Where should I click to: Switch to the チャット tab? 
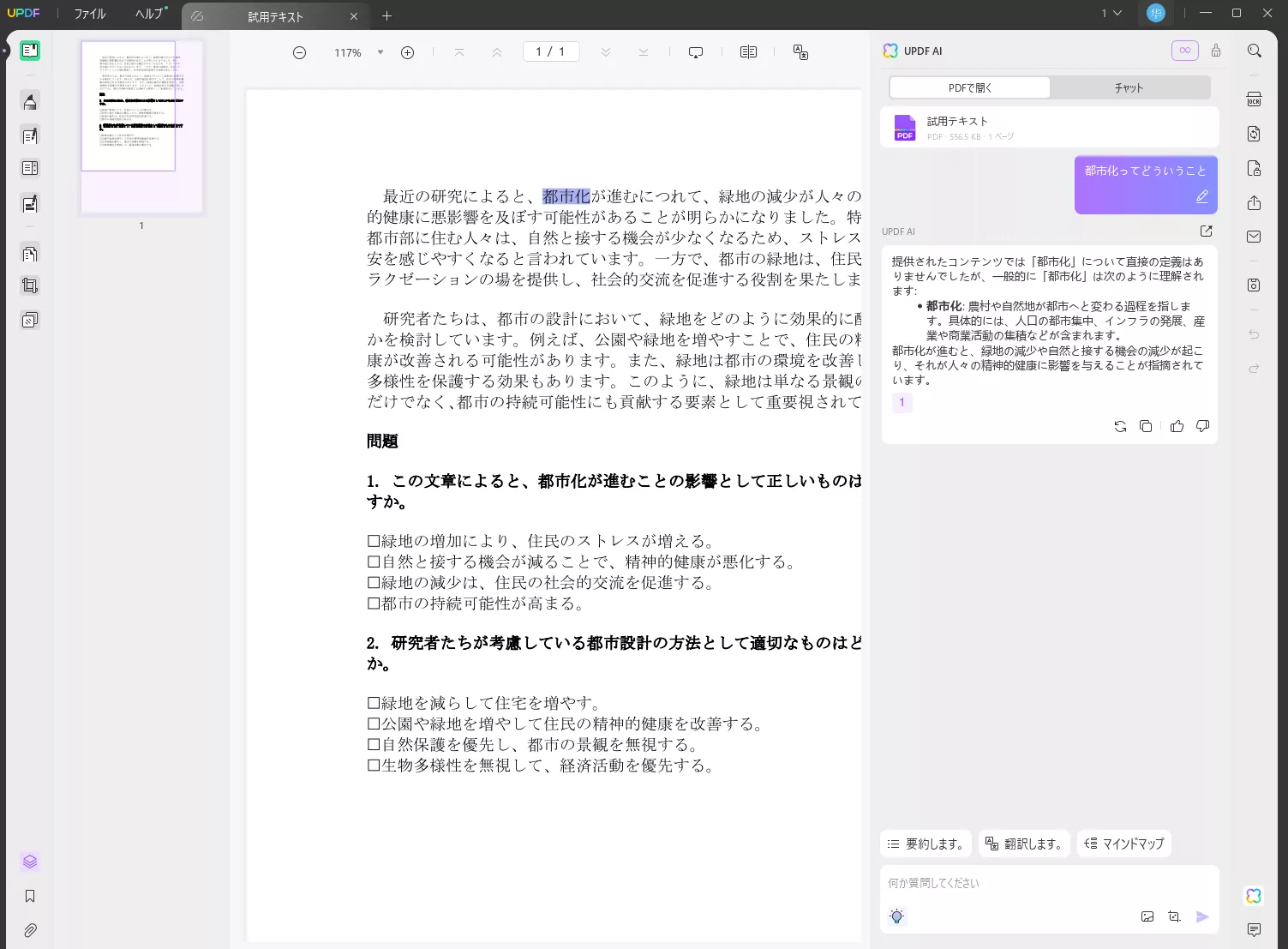coord(1129,87)
